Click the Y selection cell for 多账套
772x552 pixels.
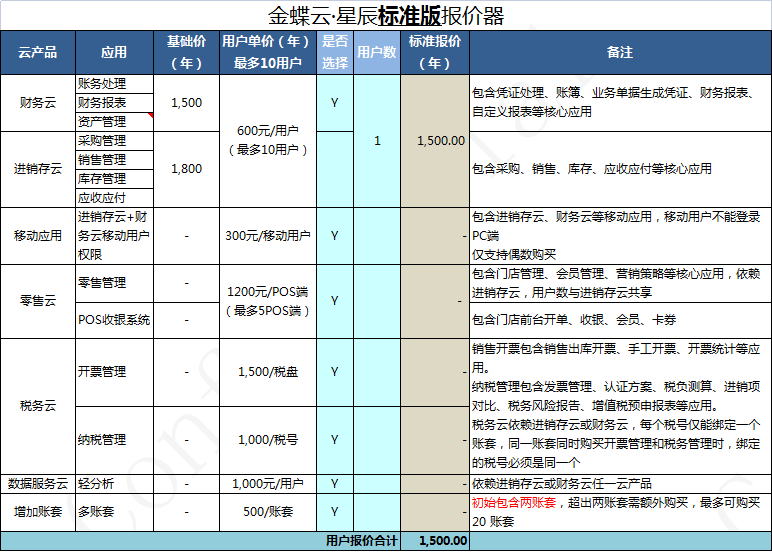(x=335, y=512)
